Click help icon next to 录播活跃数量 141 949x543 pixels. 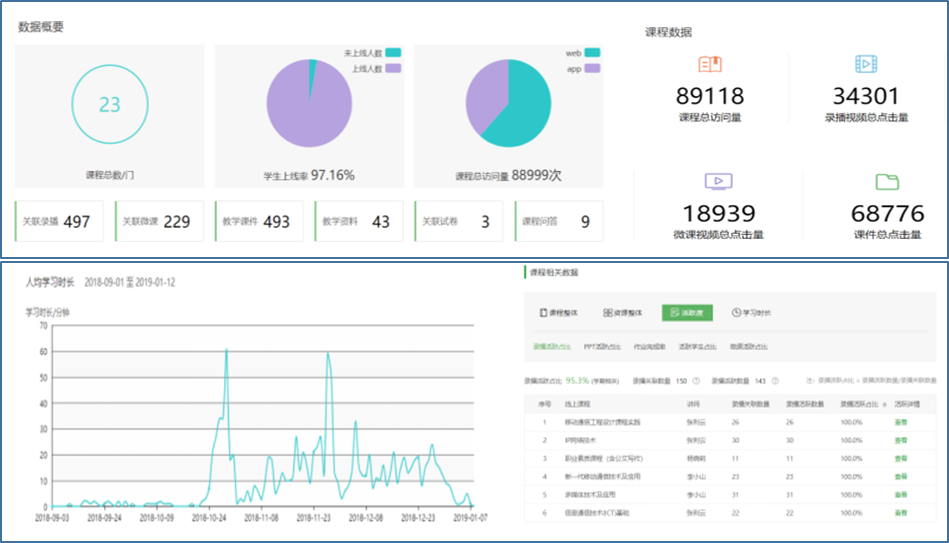tap(777, 381)
